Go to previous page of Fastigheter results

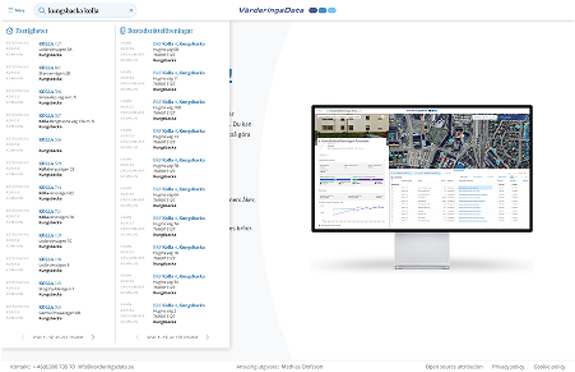tap(23, 337)
